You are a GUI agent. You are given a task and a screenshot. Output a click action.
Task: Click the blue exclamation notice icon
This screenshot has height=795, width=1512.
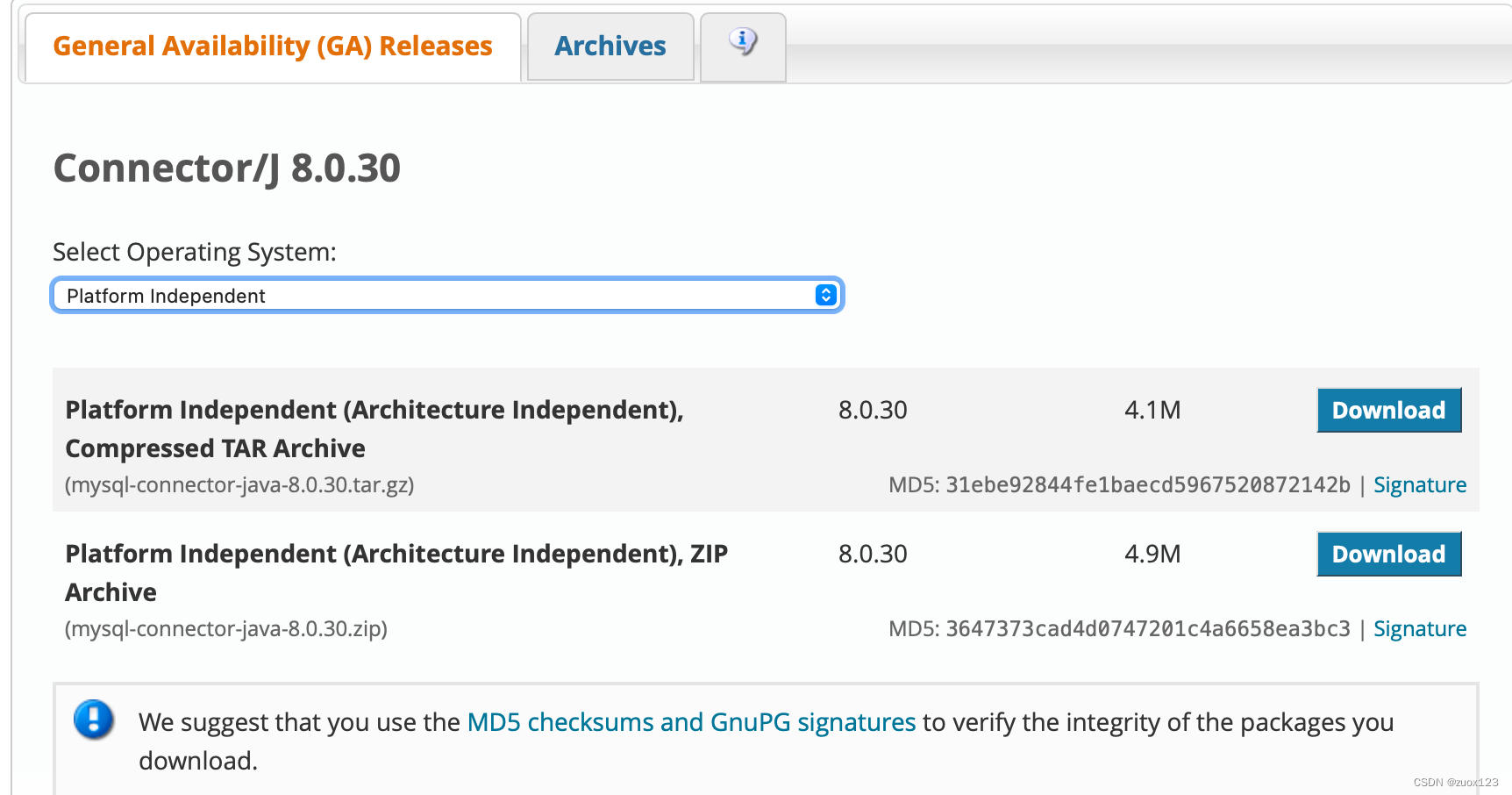pyautogui.click(x=94, y=720)
